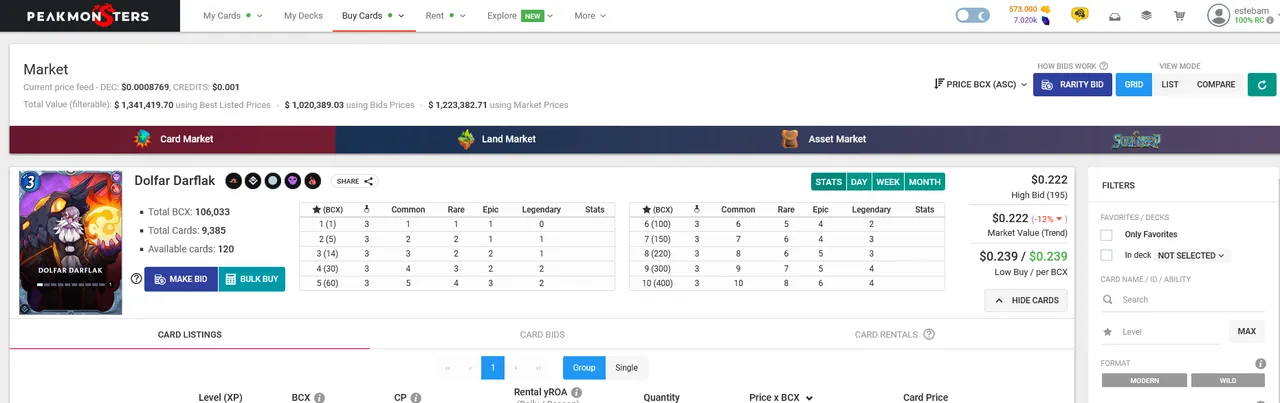This screenshot has height=403, width=1280.
Task: Click the DEC balance 573.000
Action: (1028, 9)
